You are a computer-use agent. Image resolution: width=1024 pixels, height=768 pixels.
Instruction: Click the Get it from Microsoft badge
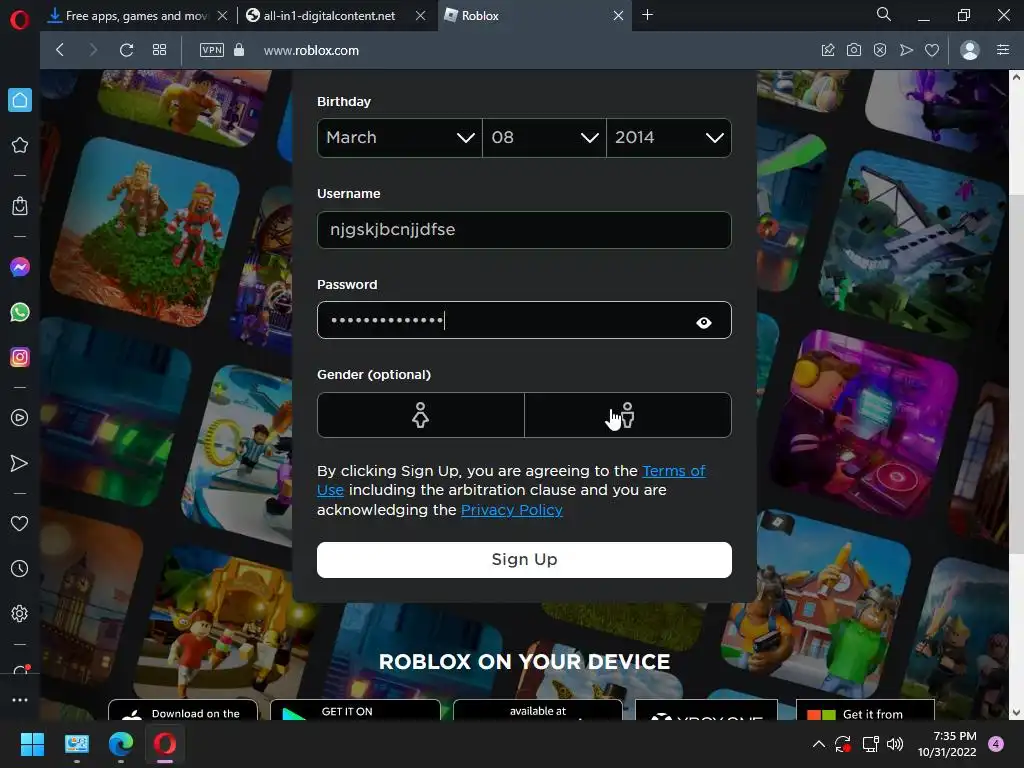[x=865, y=710]
